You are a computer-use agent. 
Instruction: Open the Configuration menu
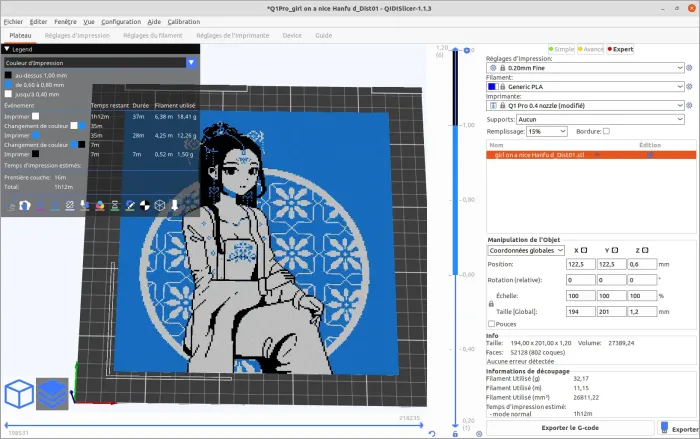121,21
